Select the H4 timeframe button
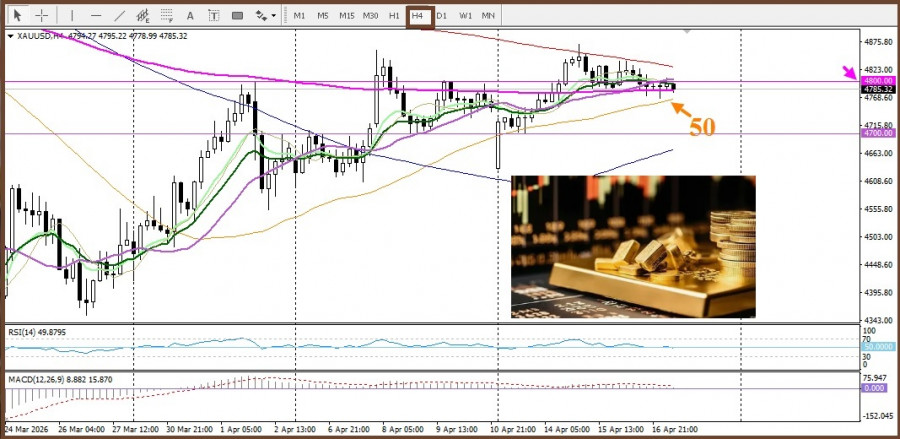 coord(417,16)
